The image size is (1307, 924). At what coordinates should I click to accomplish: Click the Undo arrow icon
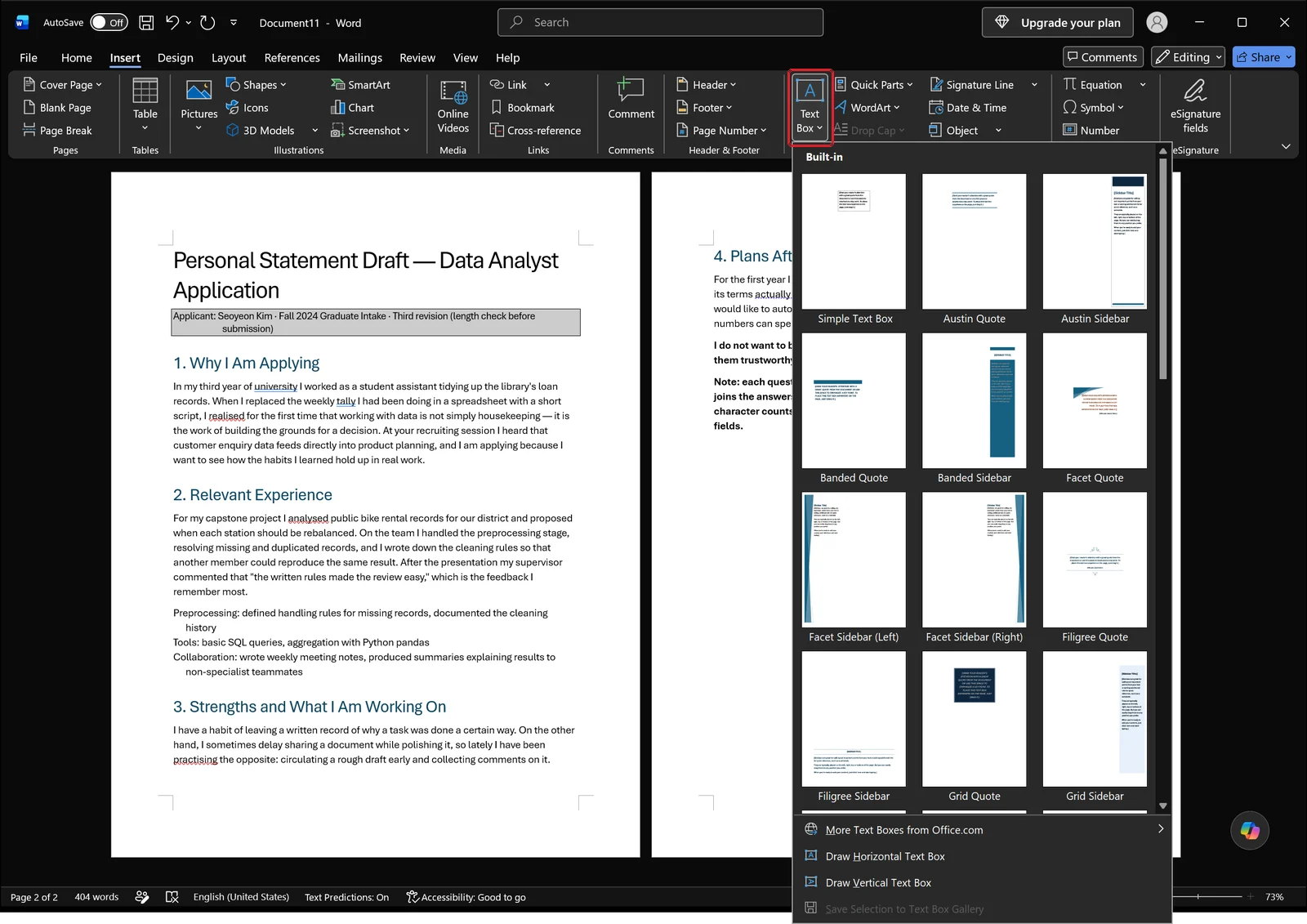click(x=172, y=23)
